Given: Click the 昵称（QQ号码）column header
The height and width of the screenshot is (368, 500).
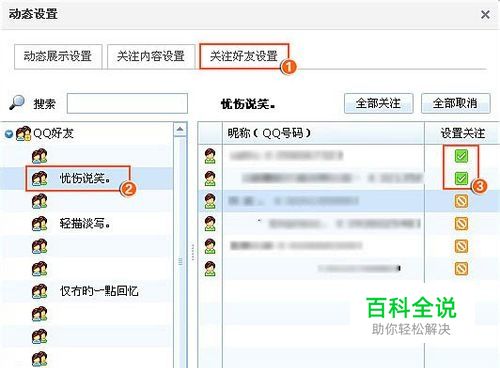Looking at the screenshot, I should [x=323, y=133].
